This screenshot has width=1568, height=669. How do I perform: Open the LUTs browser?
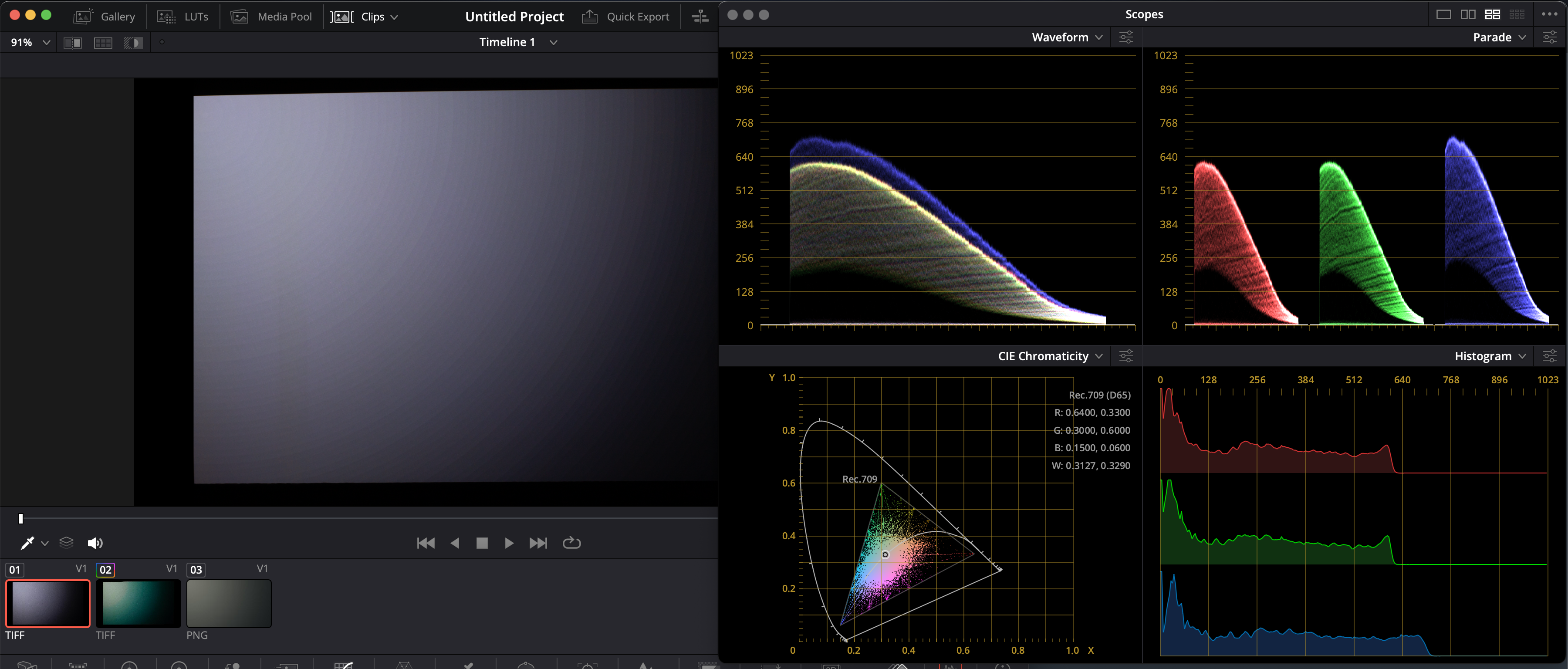click(182, 17)
